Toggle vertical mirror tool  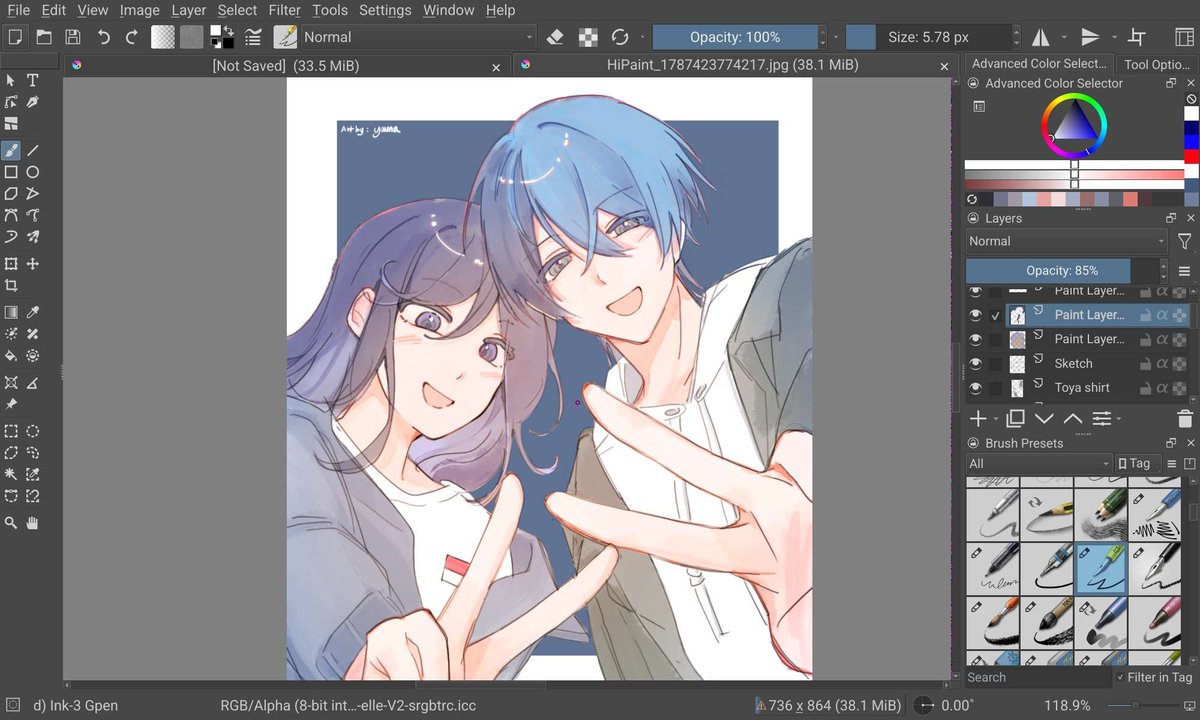[1090, 37]
